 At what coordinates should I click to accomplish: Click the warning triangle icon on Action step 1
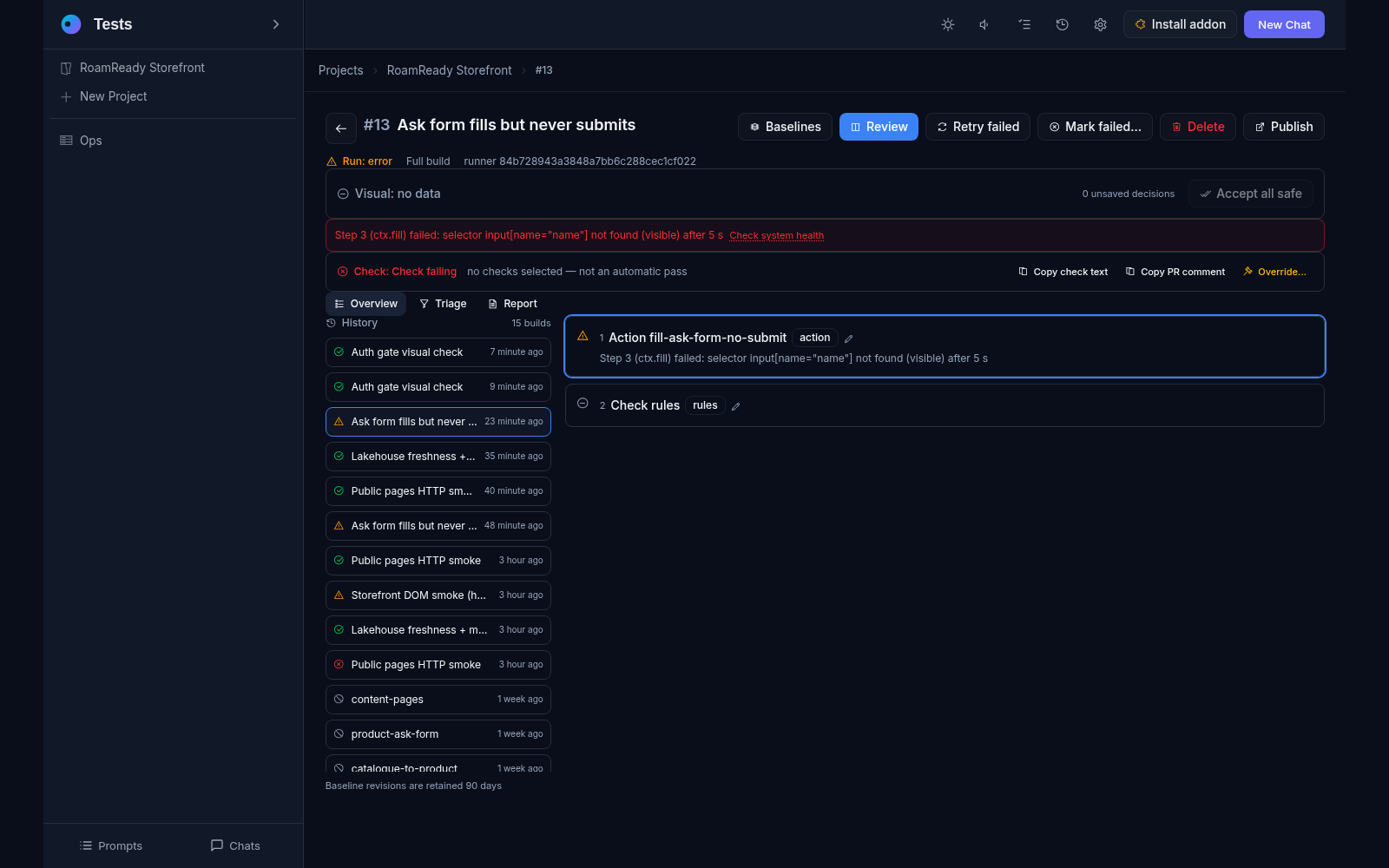583,336
